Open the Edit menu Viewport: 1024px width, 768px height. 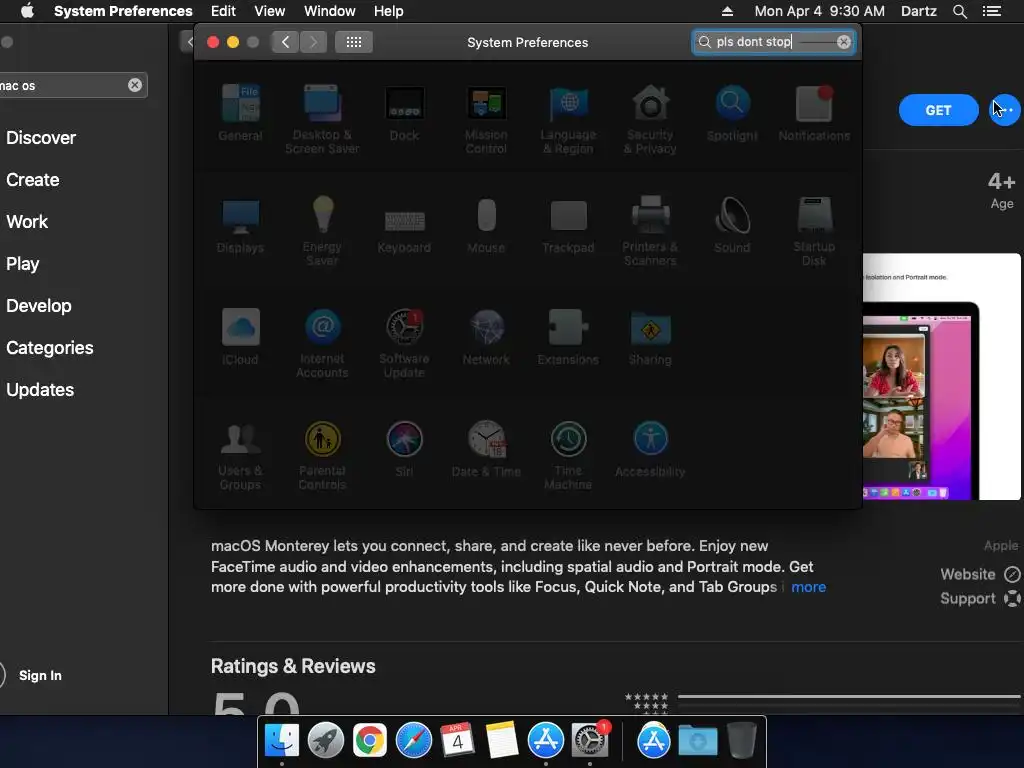pyautogui.click(x=223, y=11)
